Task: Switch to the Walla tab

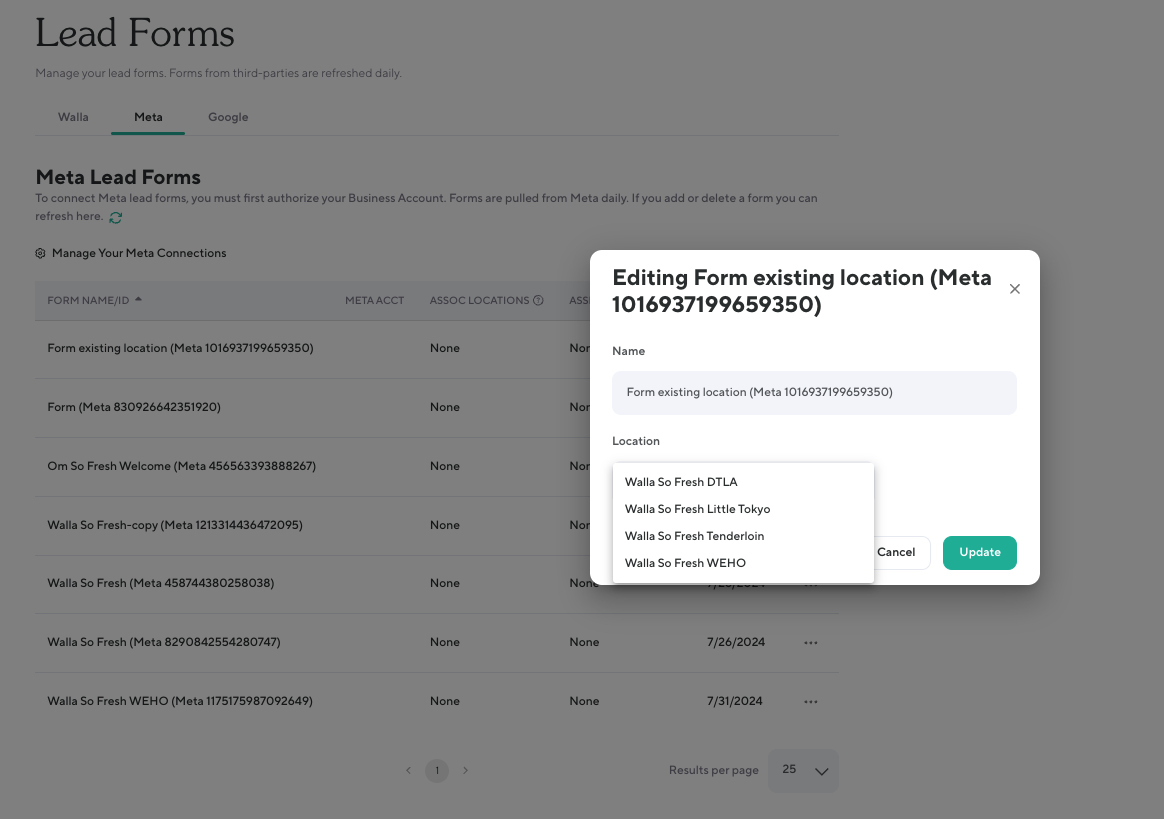Action: tap(73, 117)
